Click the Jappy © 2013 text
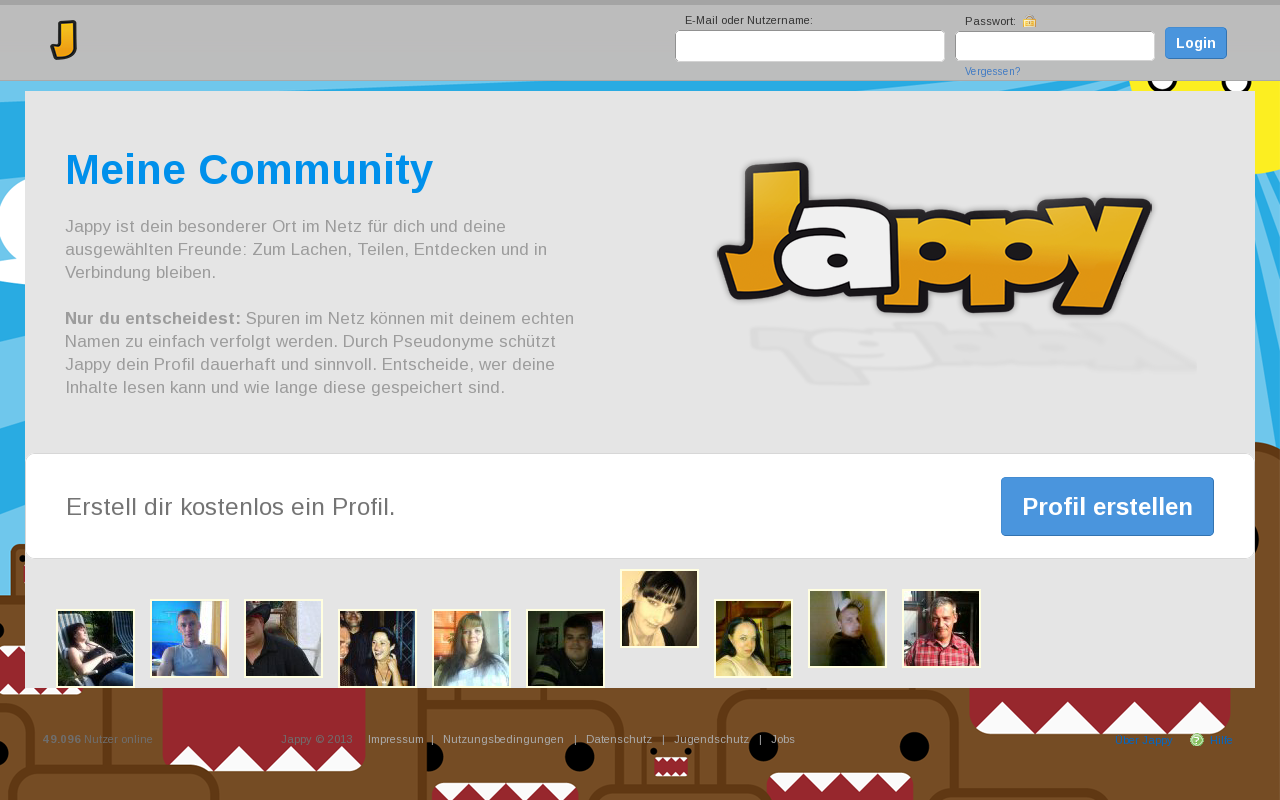Viewport: 1280px width, 800px height. click(317, 739)
